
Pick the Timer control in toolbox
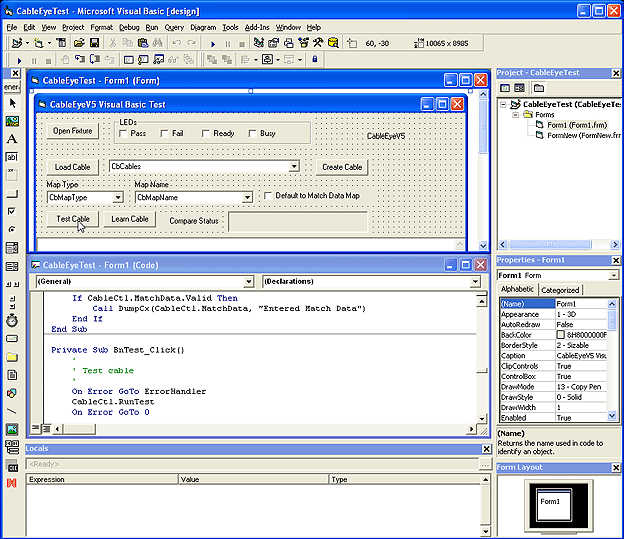click(12, 320)
